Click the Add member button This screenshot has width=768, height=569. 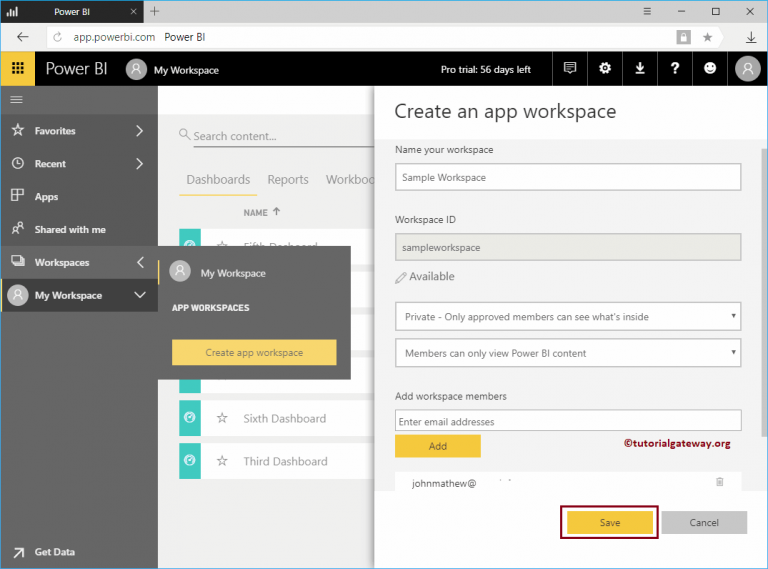[x=437, y=446]
